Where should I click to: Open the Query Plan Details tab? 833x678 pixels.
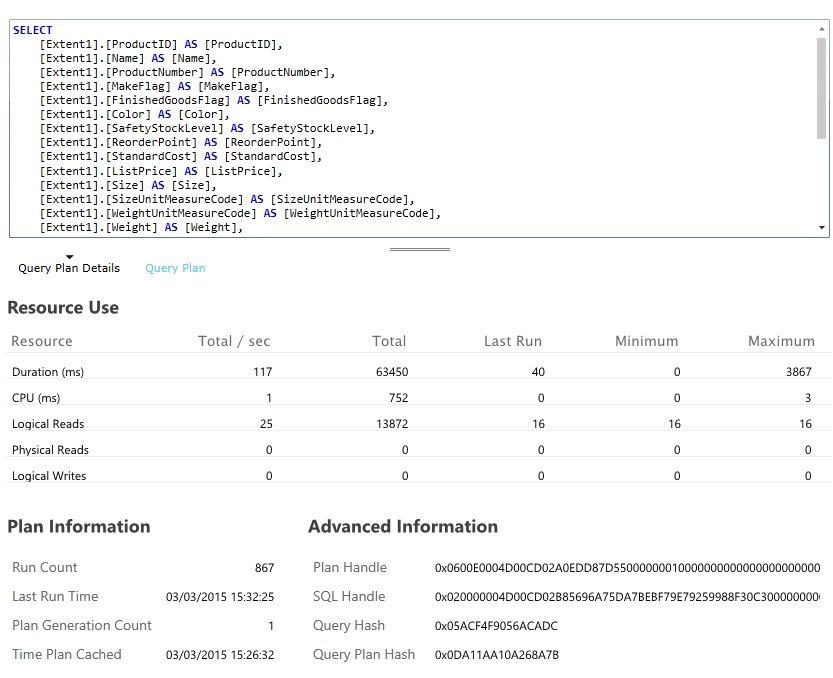coord(69,268)
